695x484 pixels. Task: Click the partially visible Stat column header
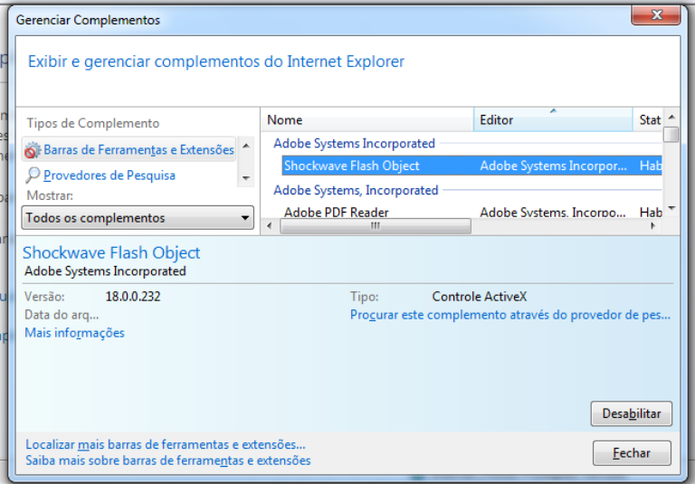click(x=649, y=120)
